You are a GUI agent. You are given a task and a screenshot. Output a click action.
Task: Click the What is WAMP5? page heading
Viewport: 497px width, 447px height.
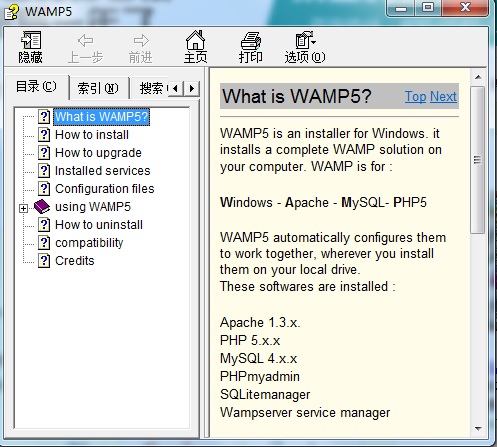297,96
